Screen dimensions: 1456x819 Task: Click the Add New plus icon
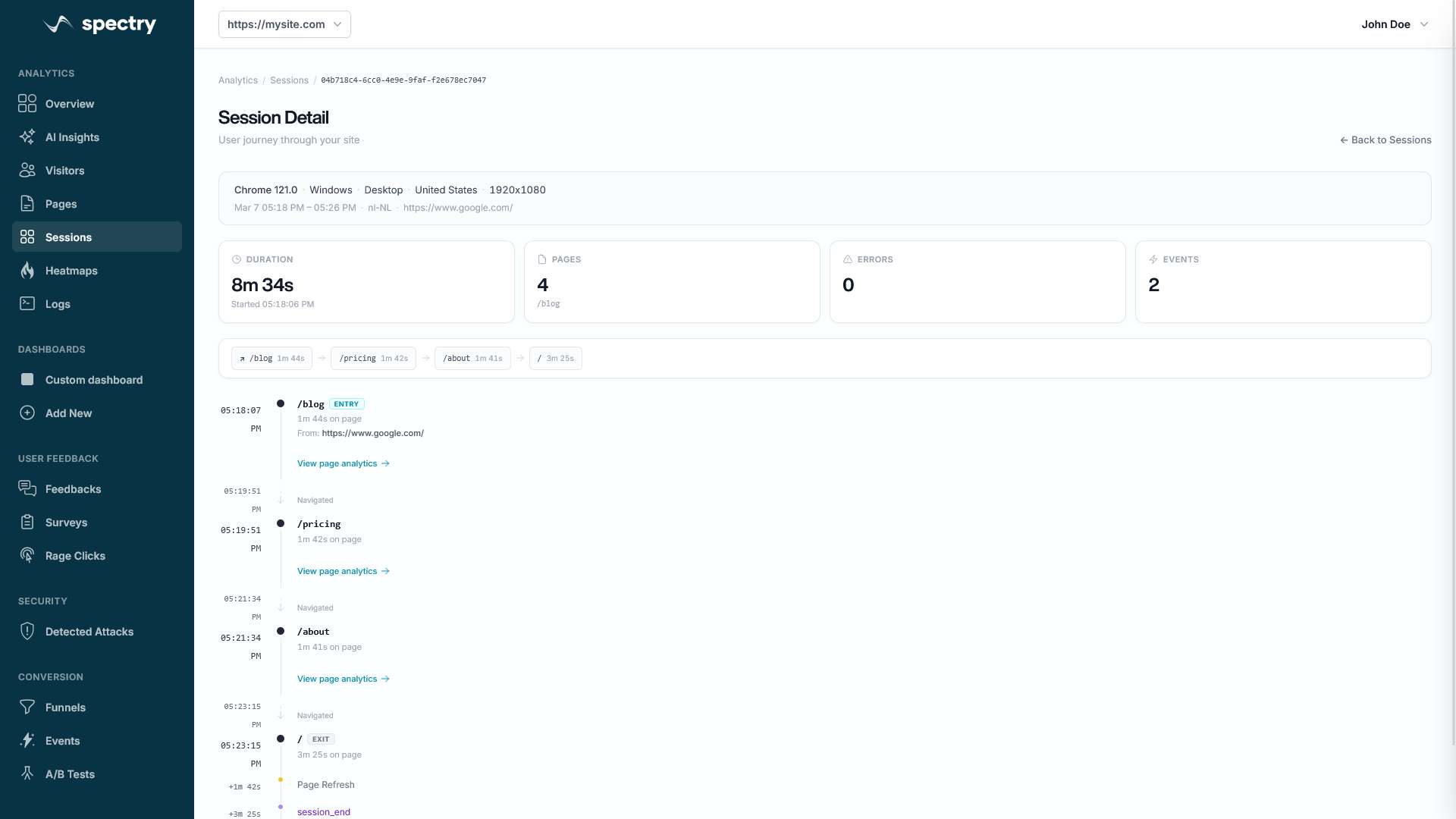point(27,413)
